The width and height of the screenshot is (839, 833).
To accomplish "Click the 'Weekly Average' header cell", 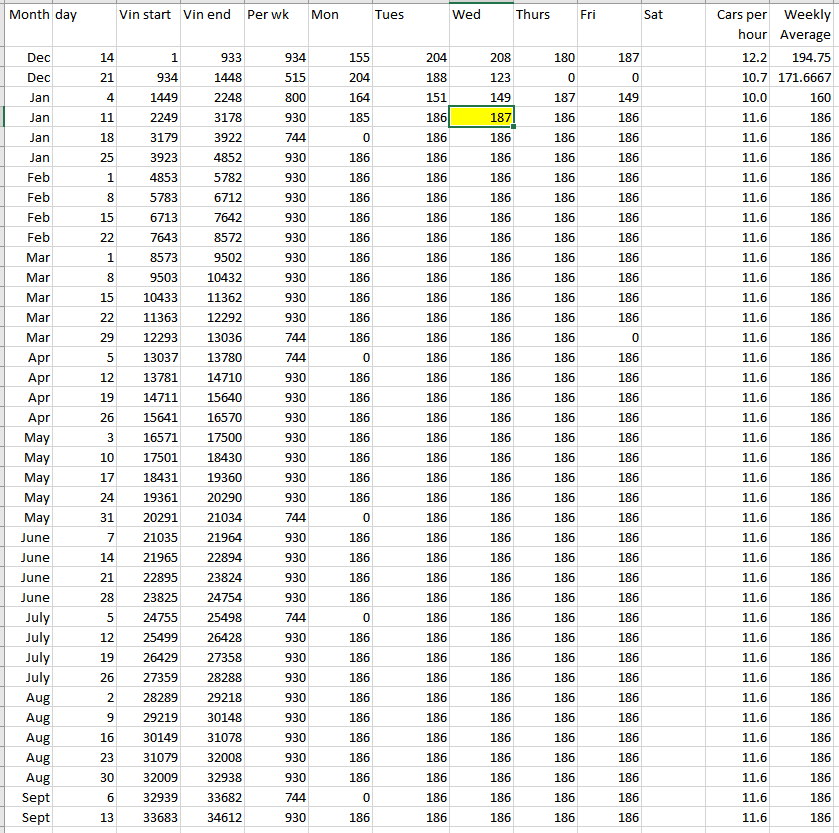I will tap(804, 25).
